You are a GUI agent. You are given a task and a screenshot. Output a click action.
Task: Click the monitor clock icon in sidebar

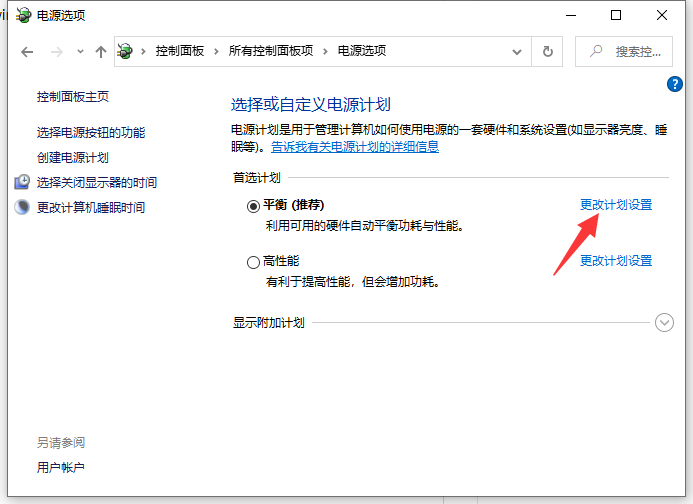click(x=22, y=182)
